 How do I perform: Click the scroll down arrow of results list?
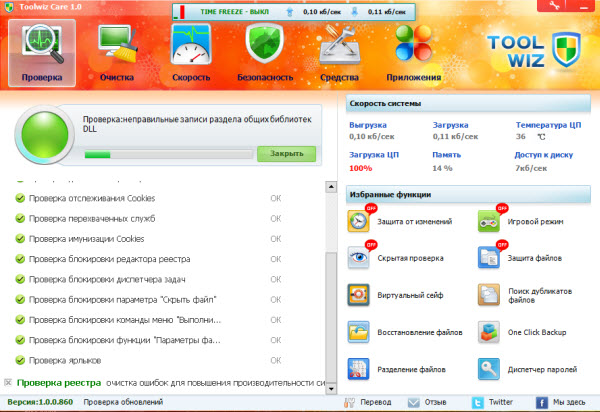click(331, 389)
